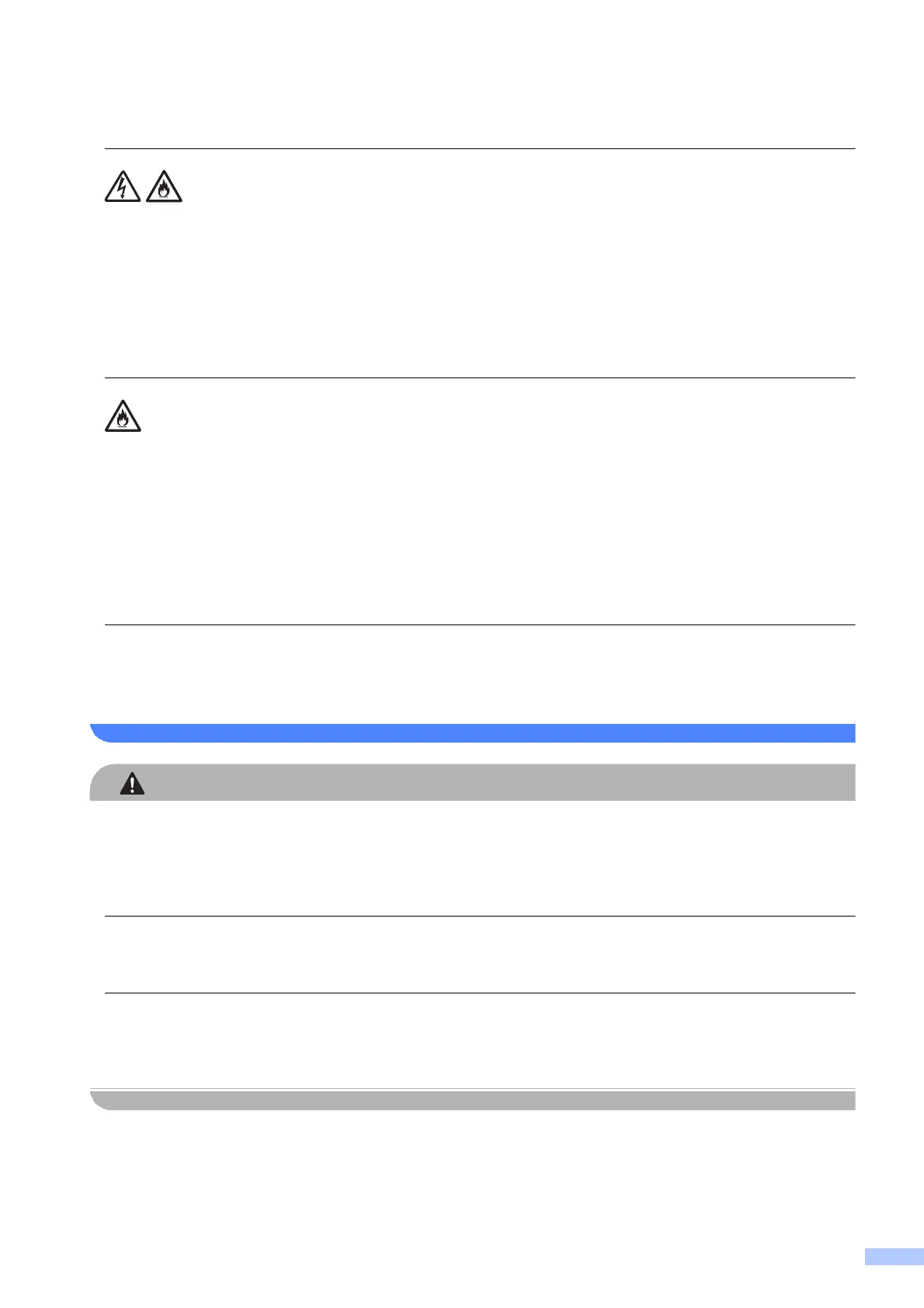Screen dimensions: 924x1308
Task: Click the electrical shock hazard triangle icon
Action: (x=123, y=187)
